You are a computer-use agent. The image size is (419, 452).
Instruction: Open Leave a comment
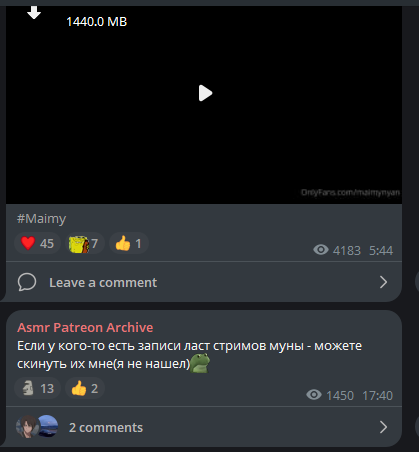click(x=103, y=283)
